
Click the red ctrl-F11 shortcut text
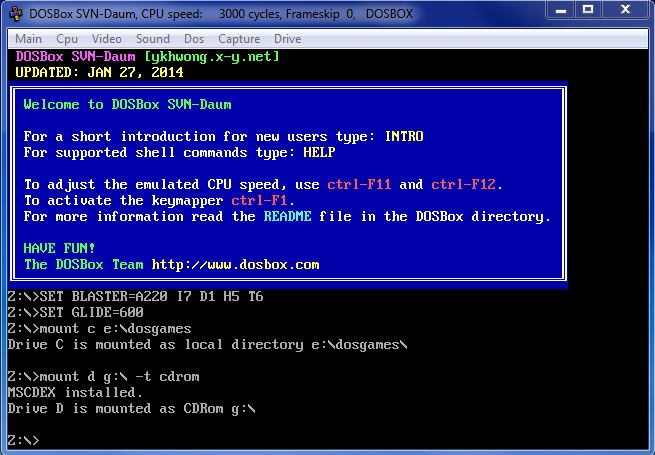(359, 184)
